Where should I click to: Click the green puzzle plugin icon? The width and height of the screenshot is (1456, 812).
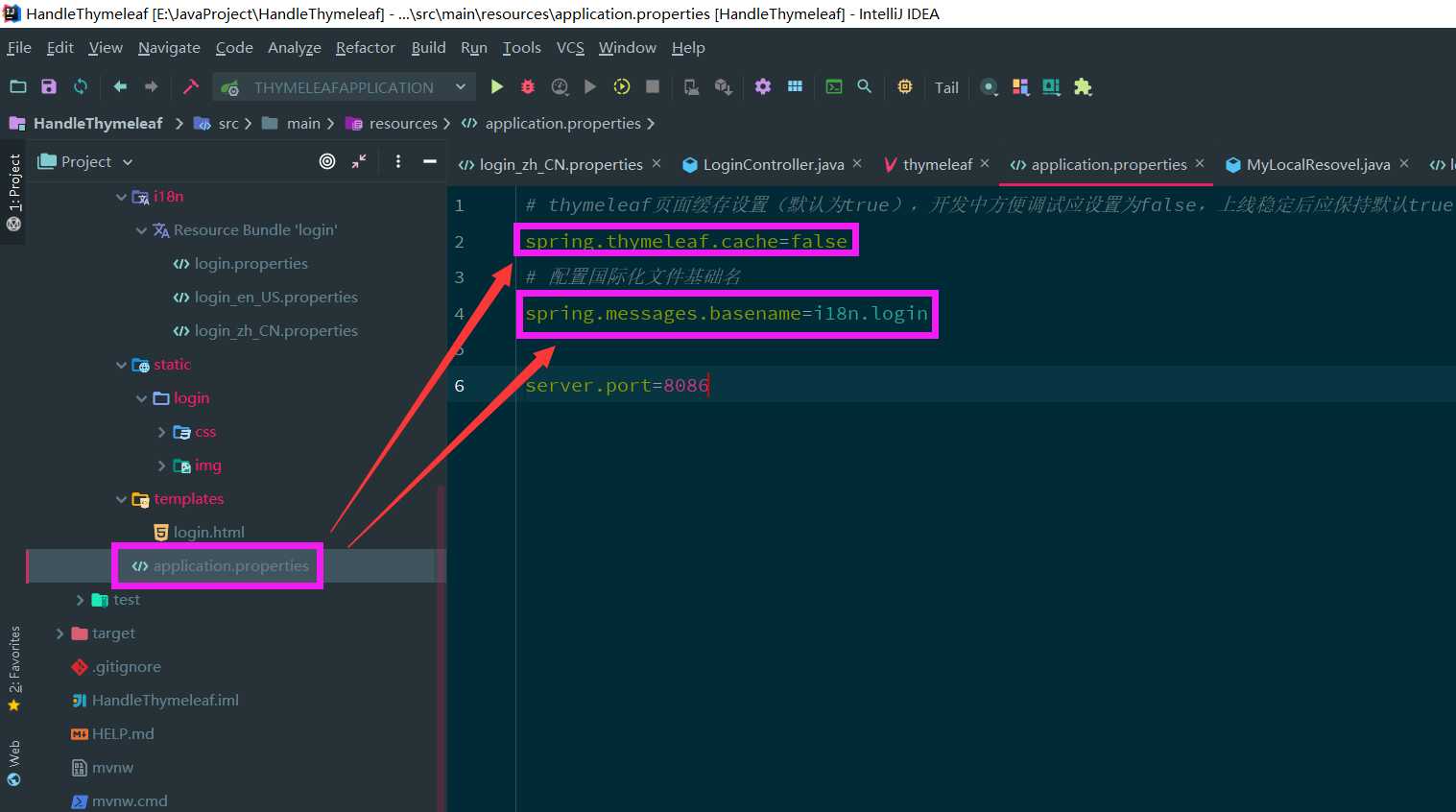[x=1083, y=86]
